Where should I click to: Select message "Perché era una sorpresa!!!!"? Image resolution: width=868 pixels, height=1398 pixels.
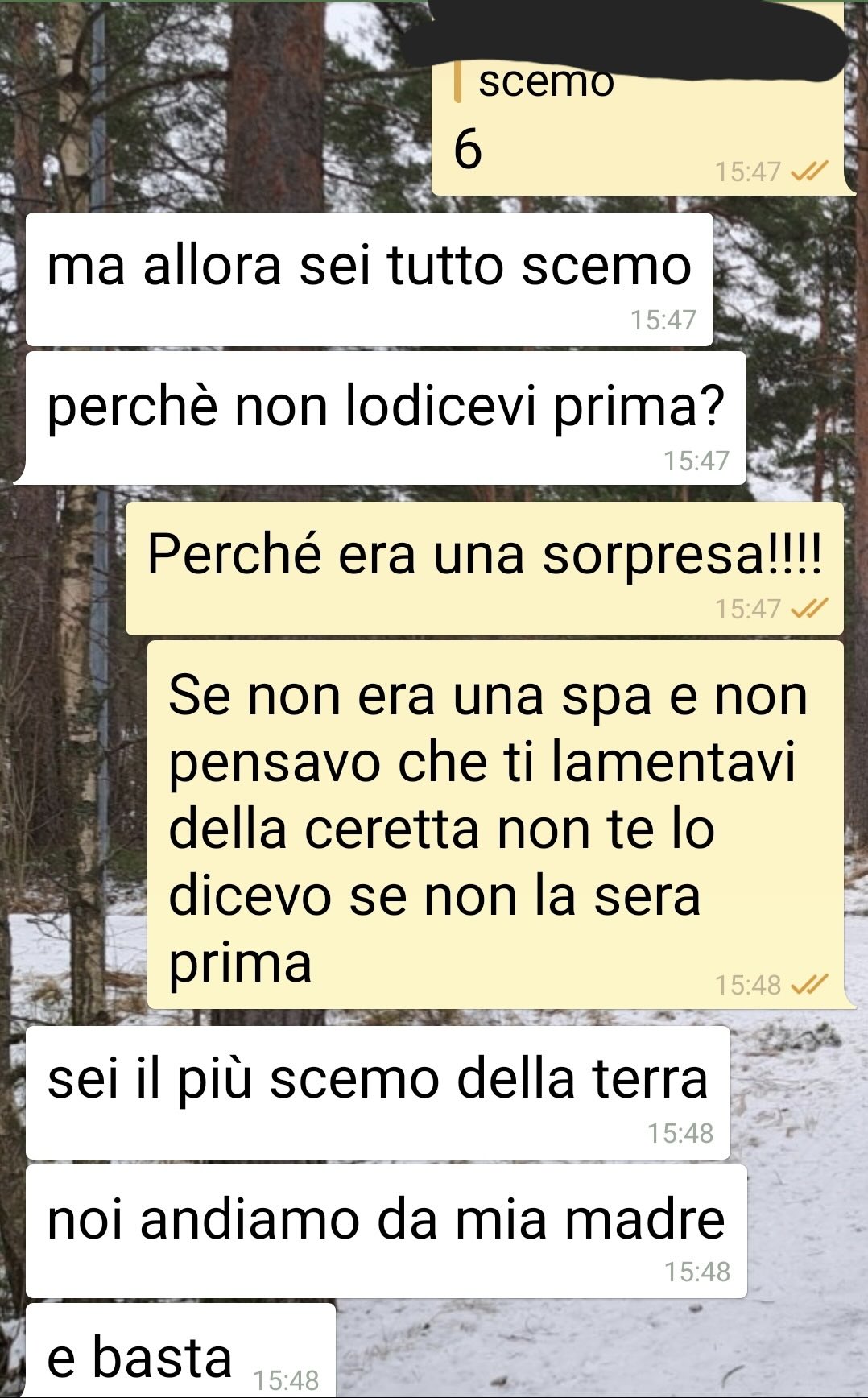(x=485, y=569)
